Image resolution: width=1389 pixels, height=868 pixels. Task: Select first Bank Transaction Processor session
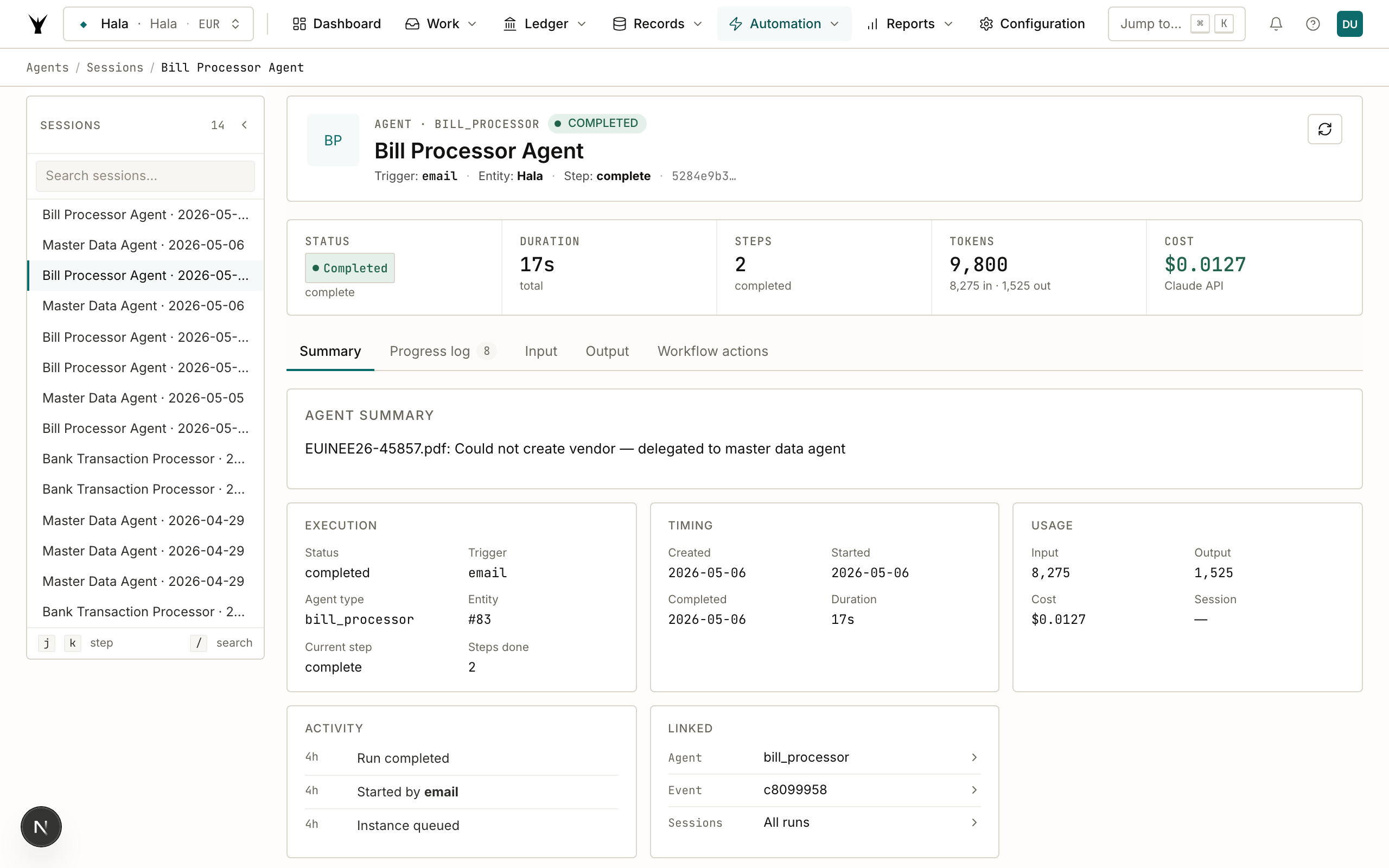click(x=145, y=459)
